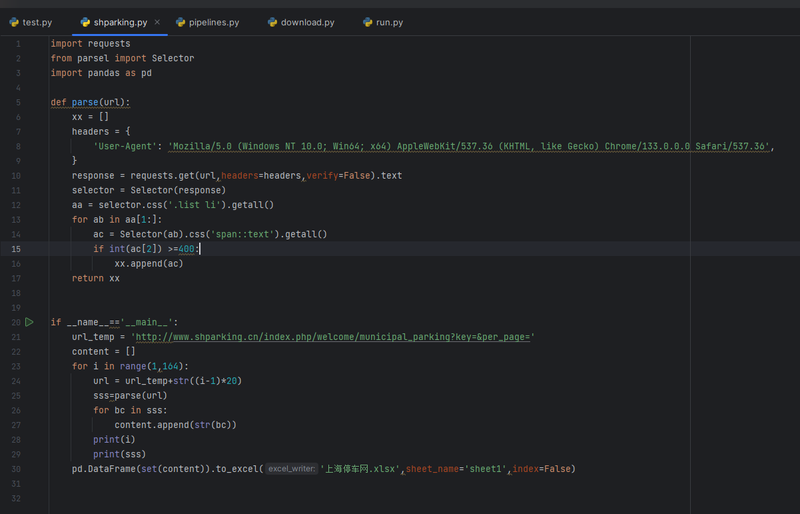Click the 'content = []' line

104,352
